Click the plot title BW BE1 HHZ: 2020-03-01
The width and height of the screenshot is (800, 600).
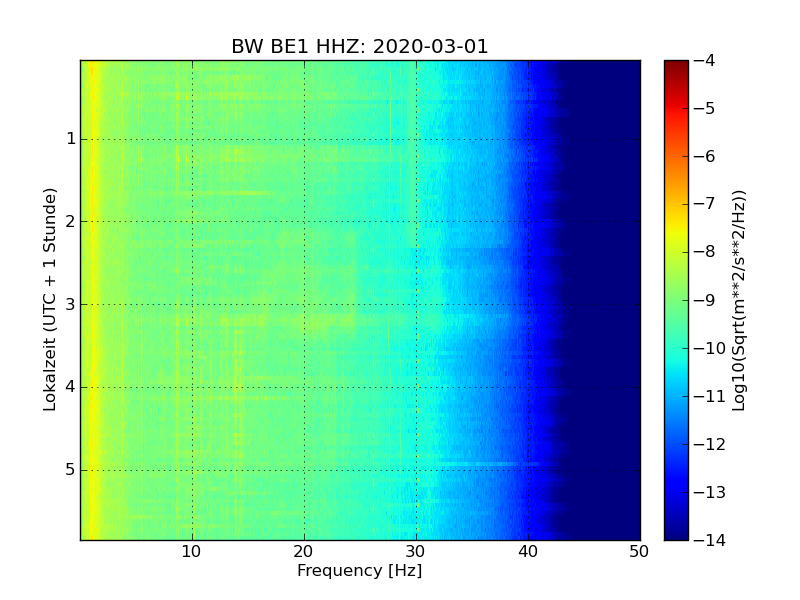coord(360,46)
